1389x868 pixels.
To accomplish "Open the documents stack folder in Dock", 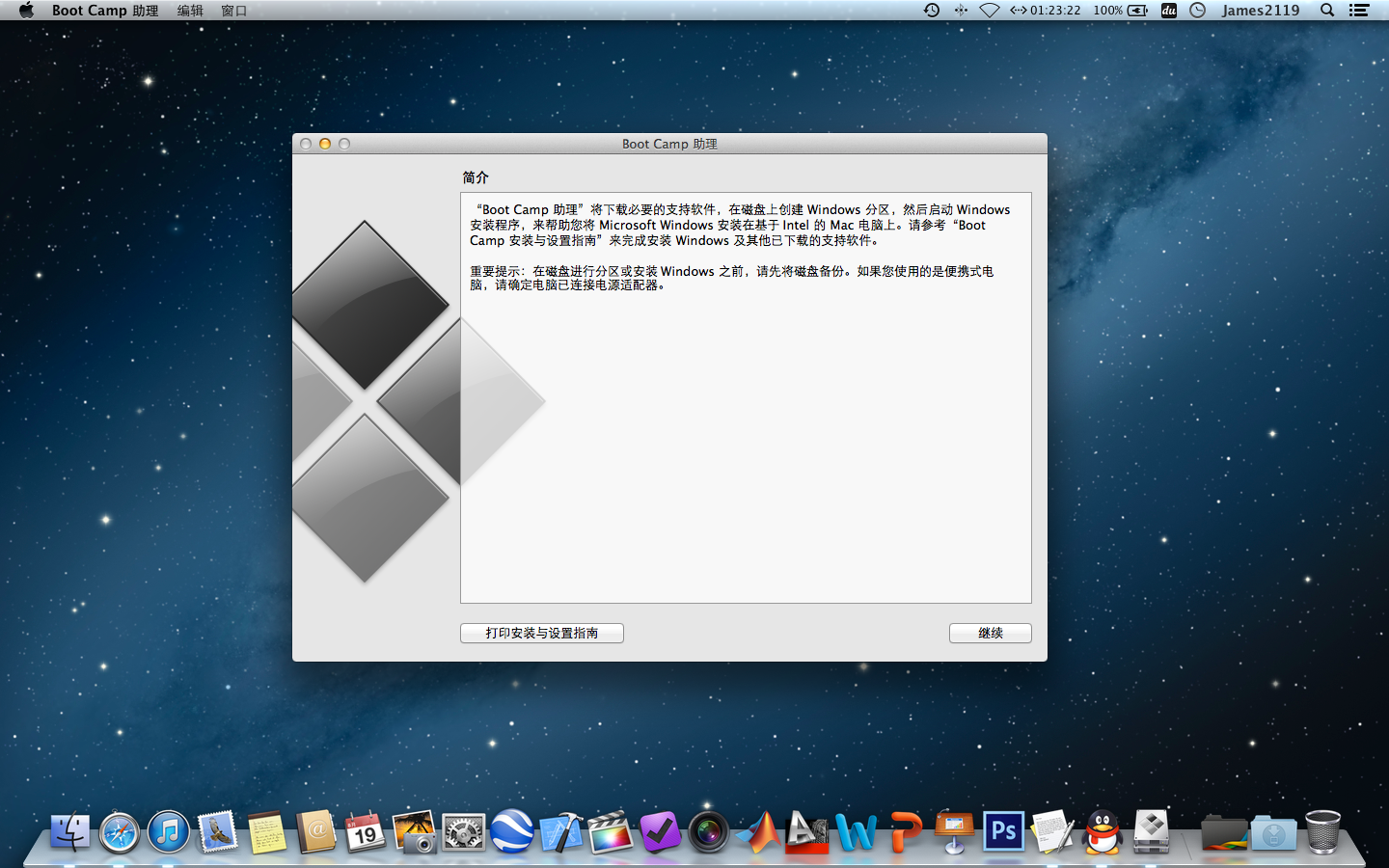I will point(1224,832).
